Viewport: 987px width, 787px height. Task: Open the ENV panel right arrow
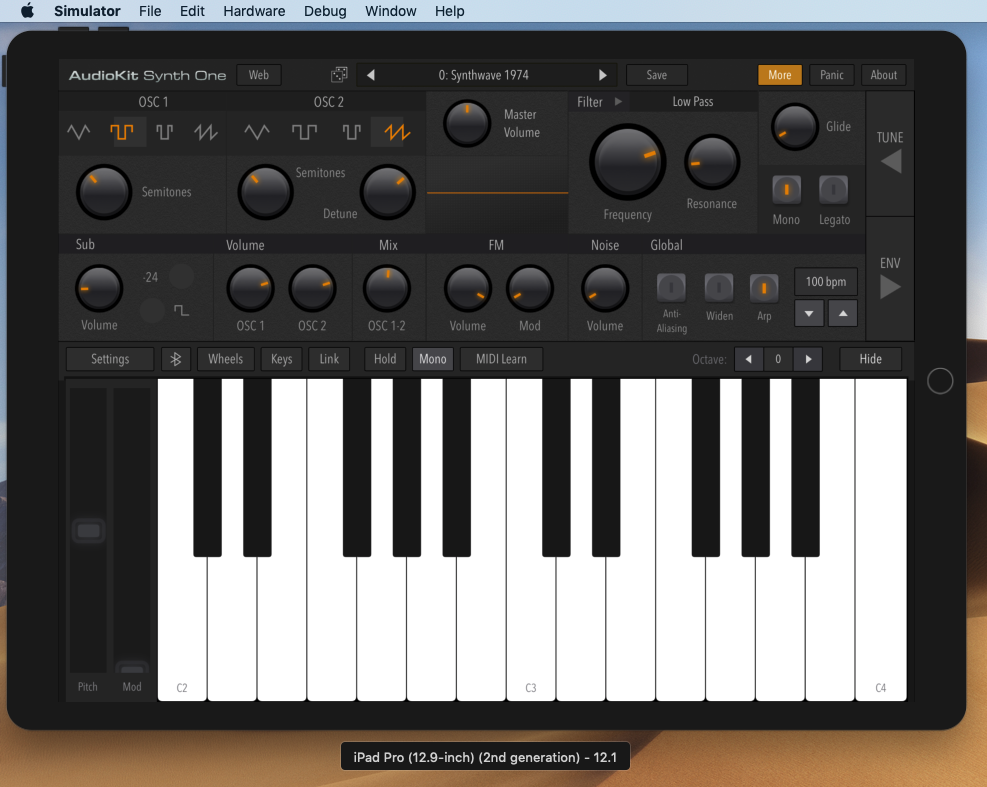(890, 288)
